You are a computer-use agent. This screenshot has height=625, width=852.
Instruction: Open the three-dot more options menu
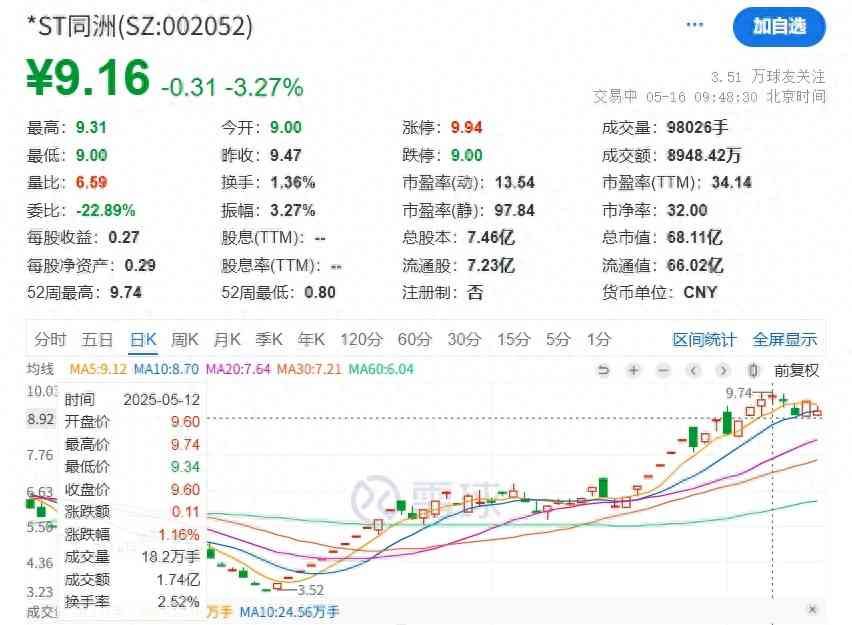(695, 26)
